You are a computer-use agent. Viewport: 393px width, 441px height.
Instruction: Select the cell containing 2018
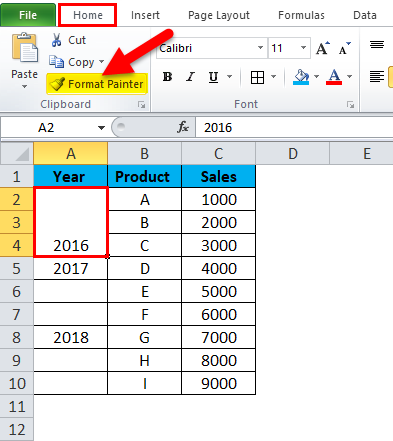tap(71, 337)
